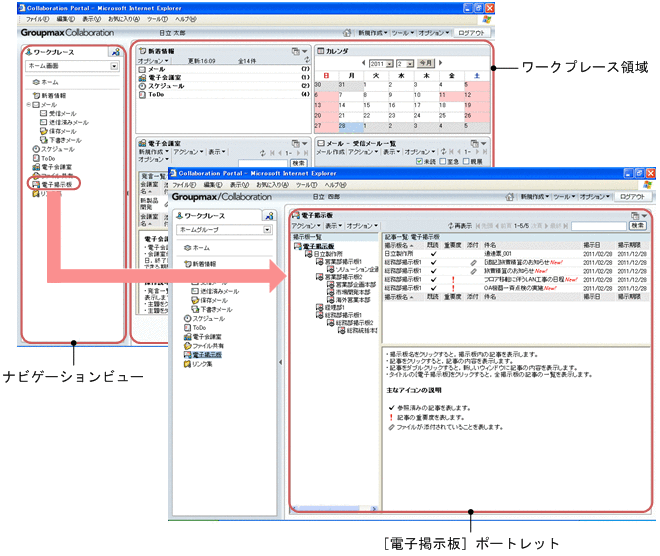Click portlet window icon in 電子掲示板 header
Screen dimensions: 660x556
pyautogui.click(x=635, y=215)
